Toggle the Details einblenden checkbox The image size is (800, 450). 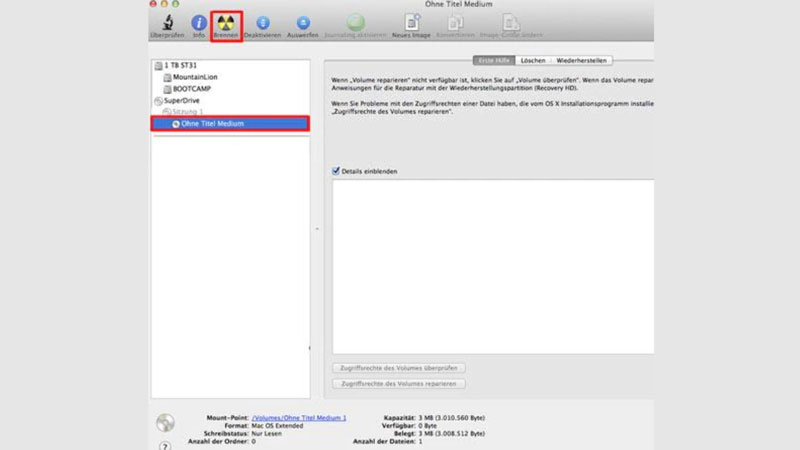[336, 171]
